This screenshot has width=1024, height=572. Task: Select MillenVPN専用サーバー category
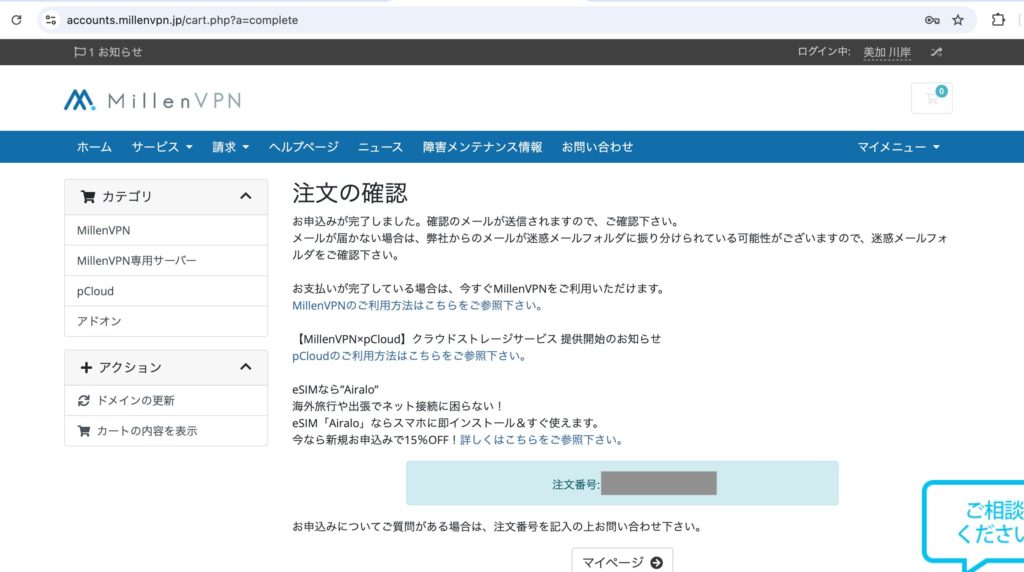click(x=166, y=261)
